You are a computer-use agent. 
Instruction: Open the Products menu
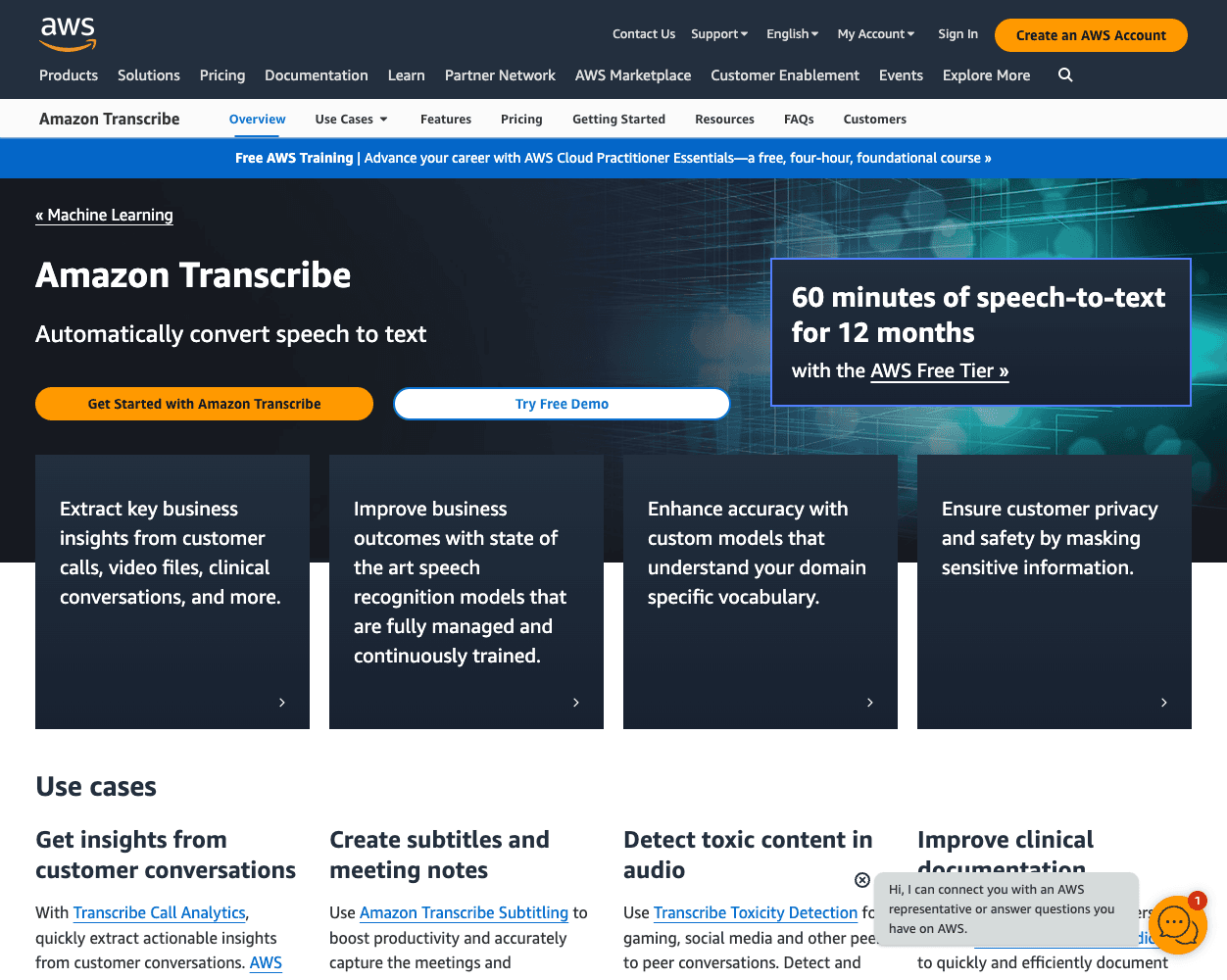coord(69,75)
